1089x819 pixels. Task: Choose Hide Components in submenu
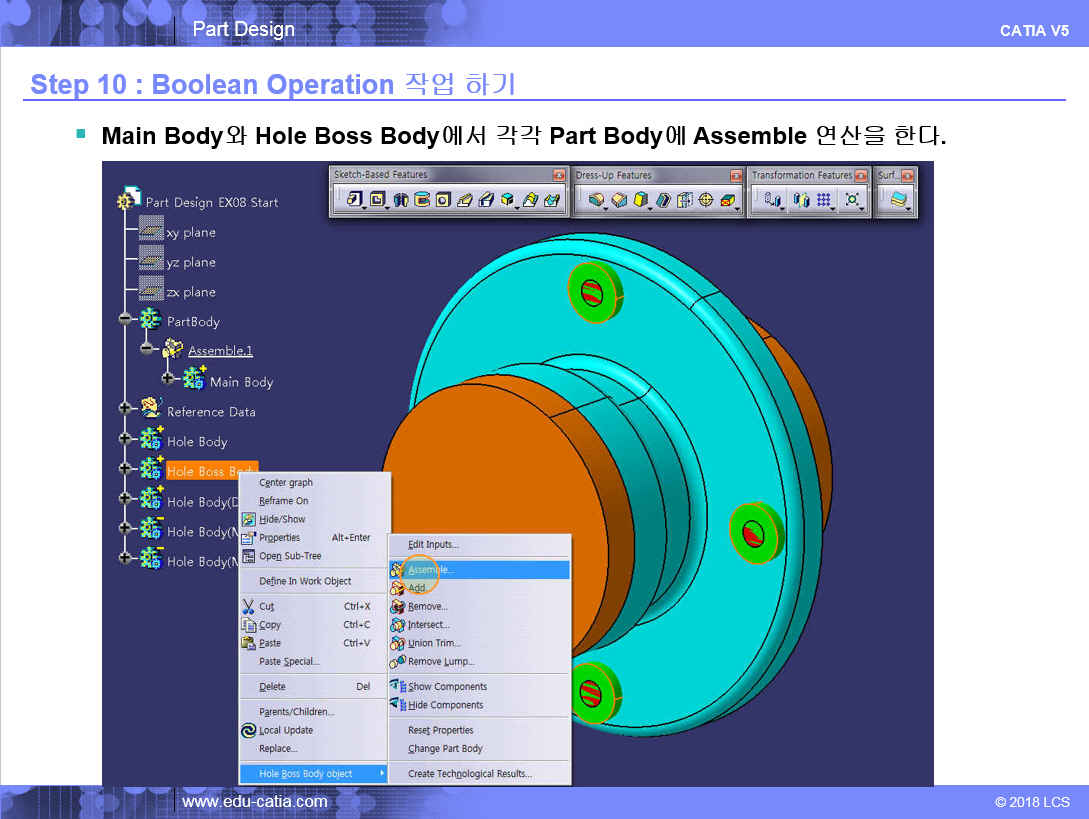445,705
